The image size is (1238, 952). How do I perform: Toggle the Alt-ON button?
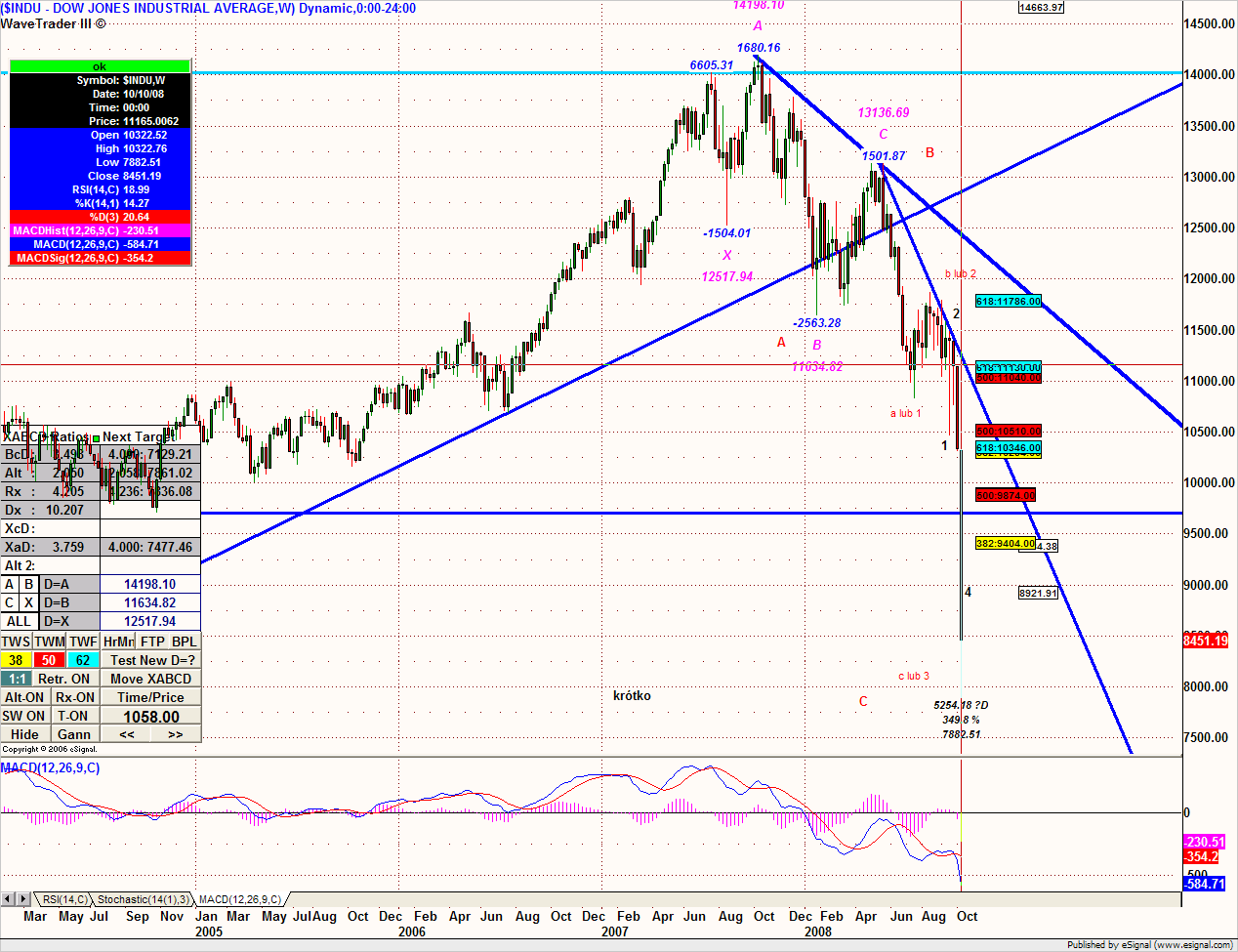click(24, 697)
